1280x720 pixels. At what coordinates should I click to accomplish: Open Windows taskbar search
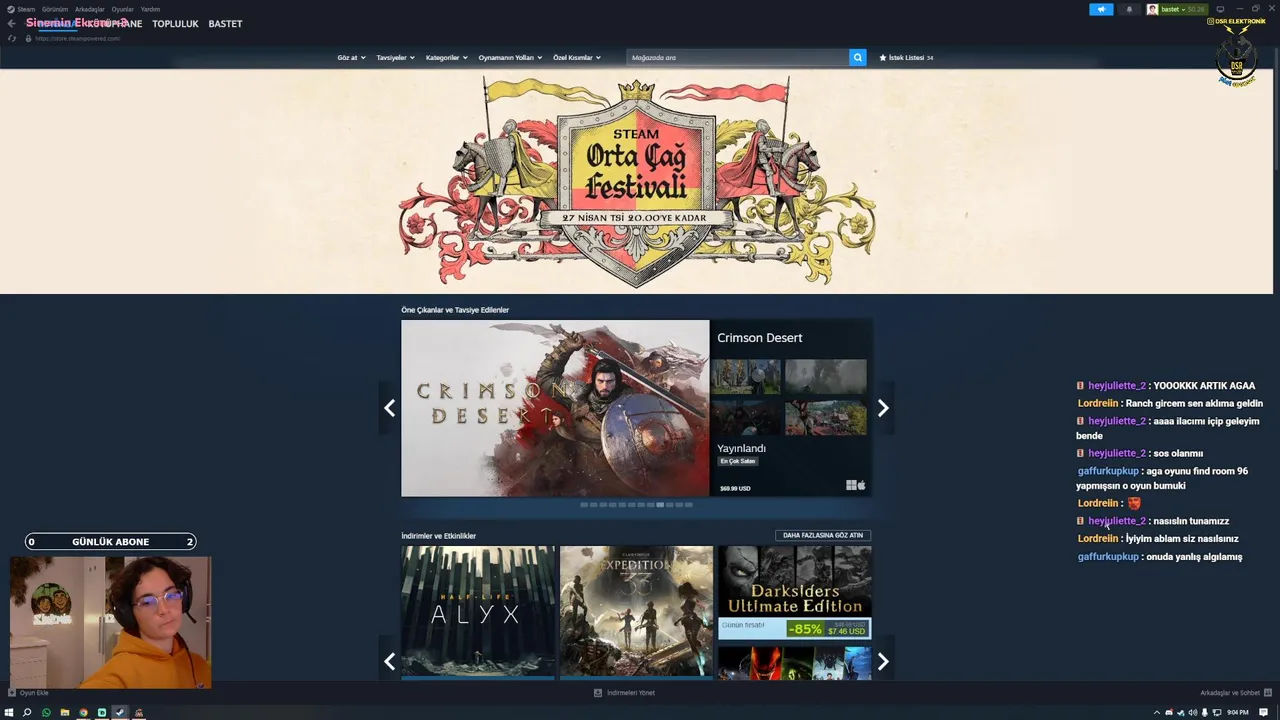point(27,713)
